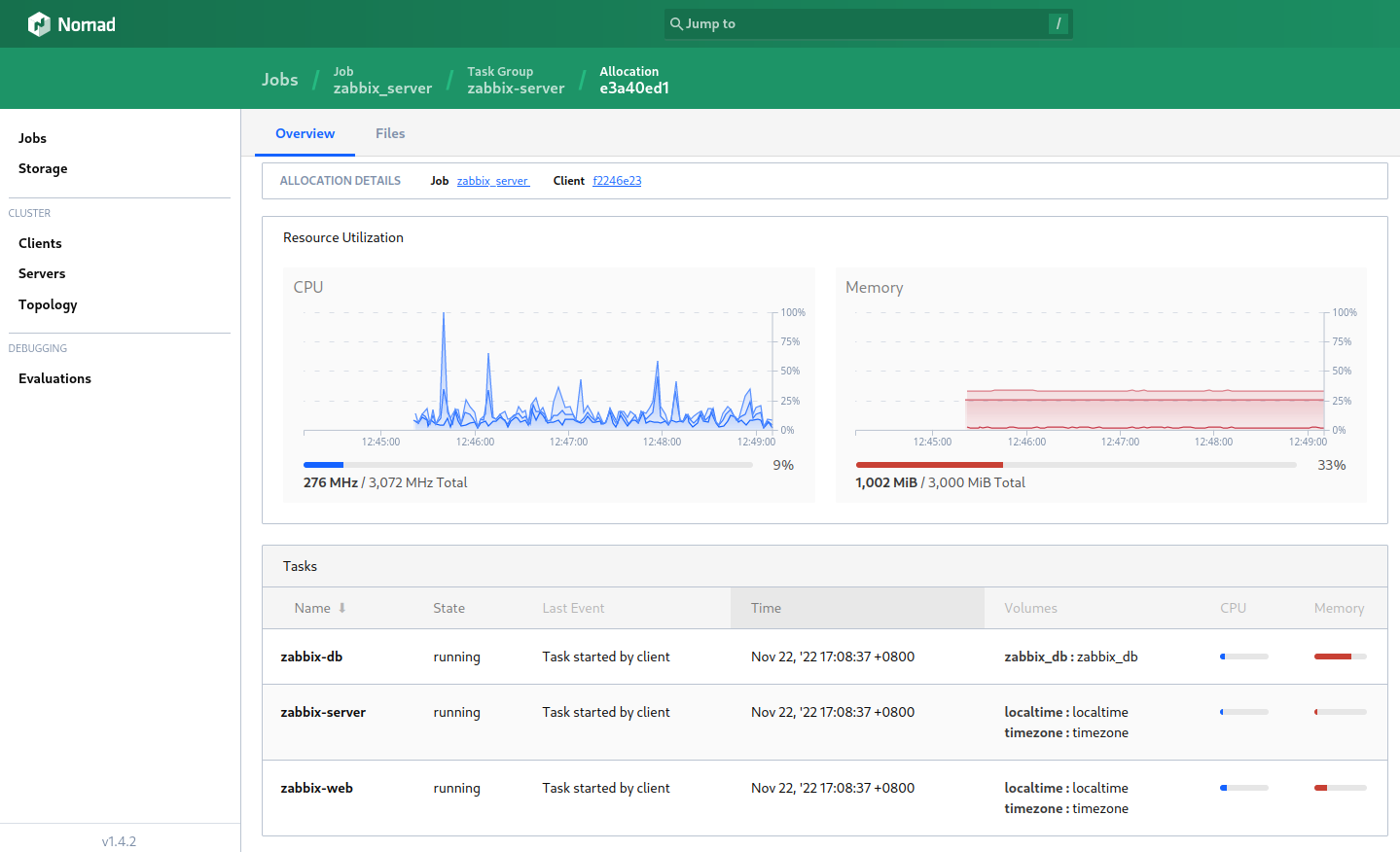
Task: Click the search magnifier icon in Jump to
Action: pos(676,23)
